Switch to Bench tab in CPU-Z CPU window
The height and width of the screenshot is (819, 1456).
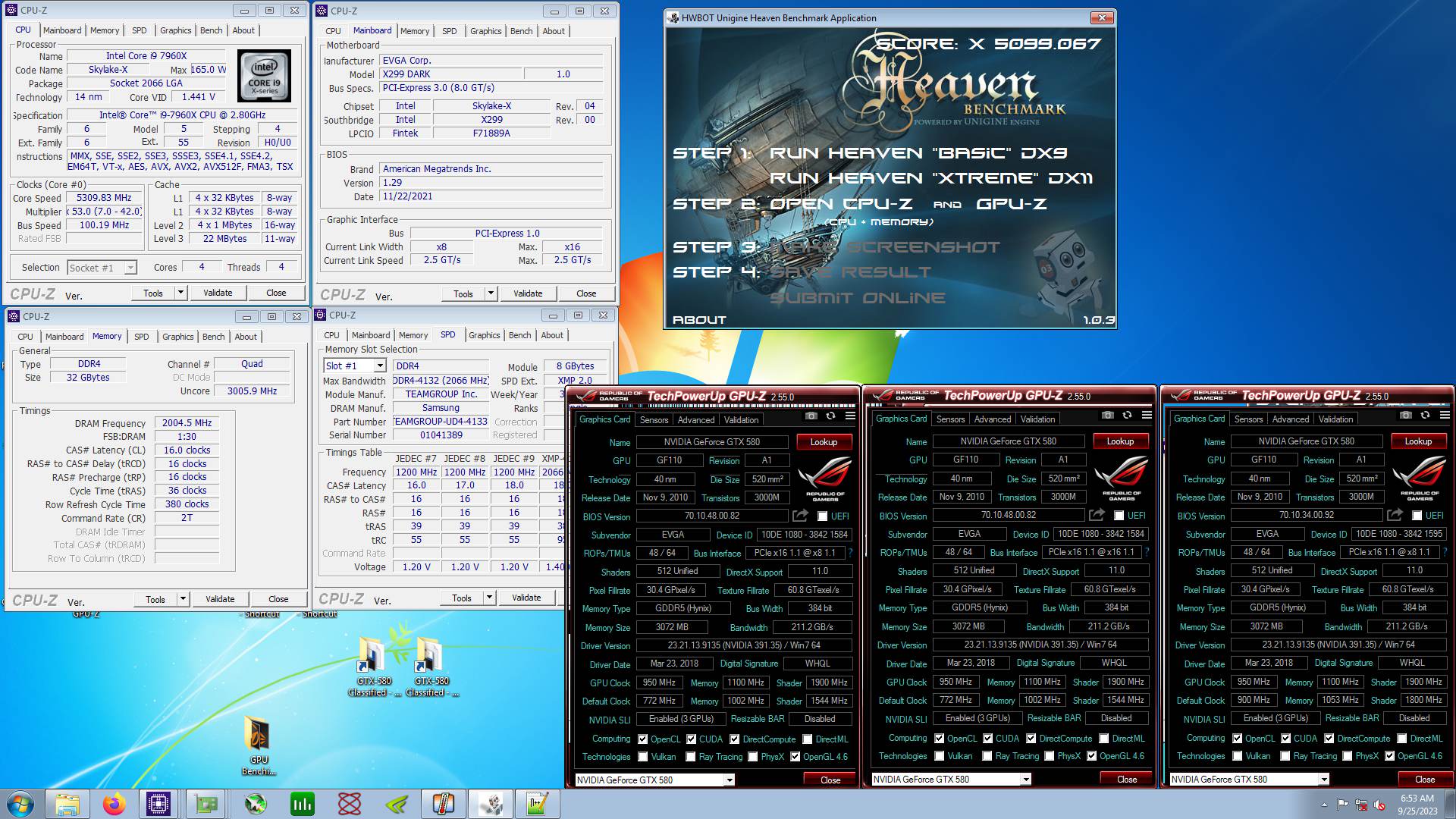(212, 30)
